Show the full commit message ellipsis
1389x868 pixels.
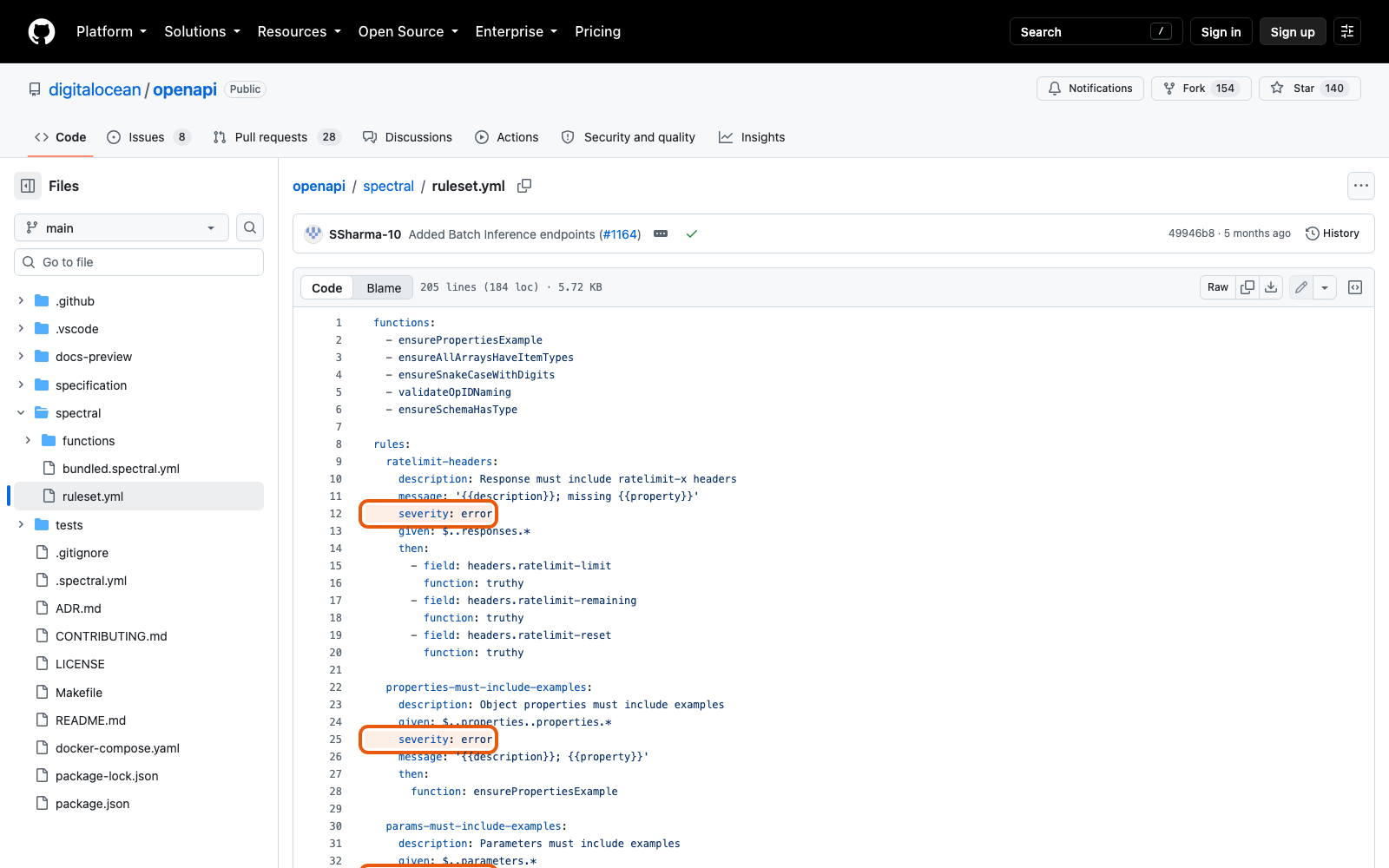click(x=661, y=233)
